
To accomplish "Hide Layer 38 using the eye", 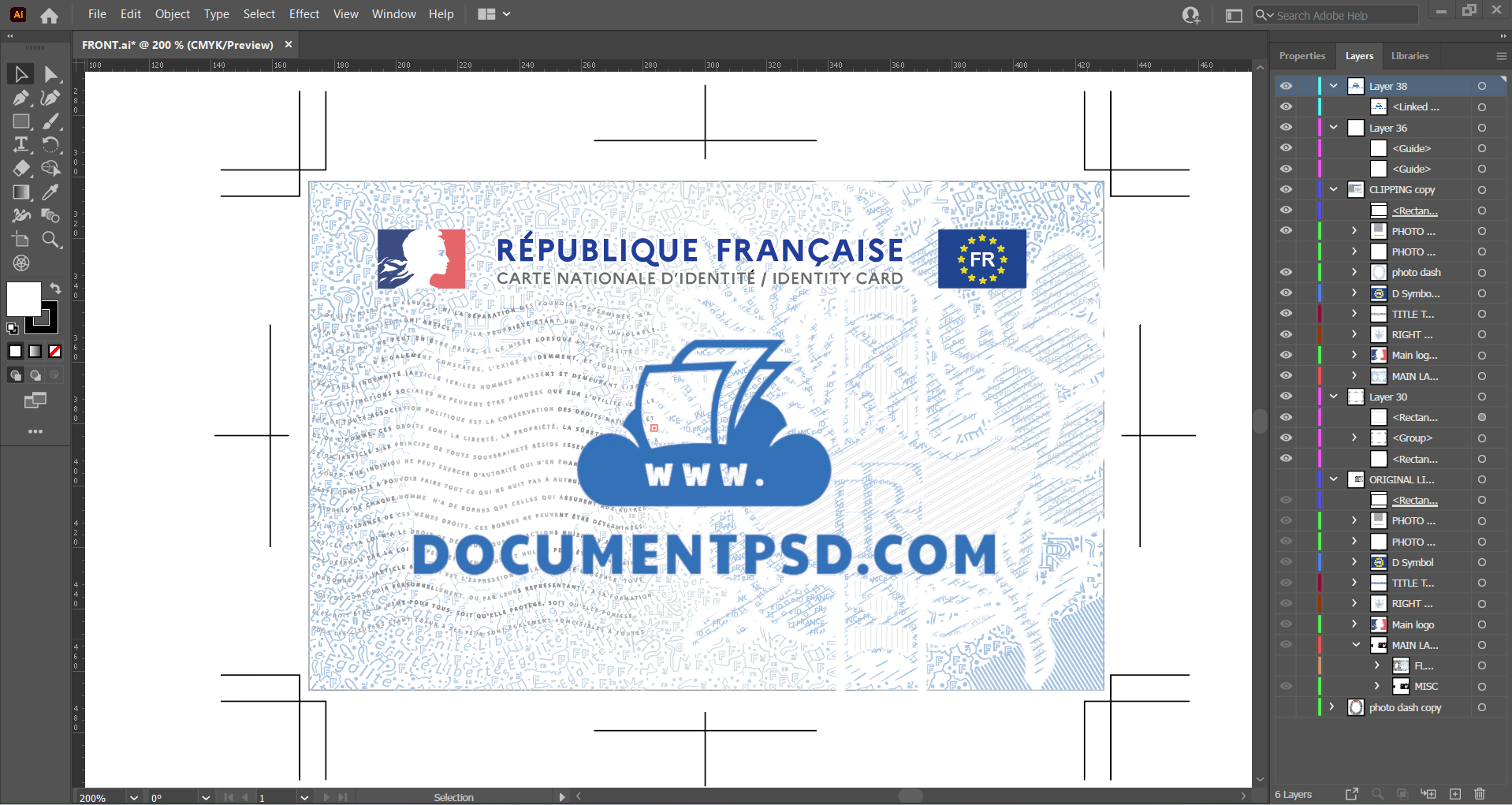I will click(x=1286, y=86).
